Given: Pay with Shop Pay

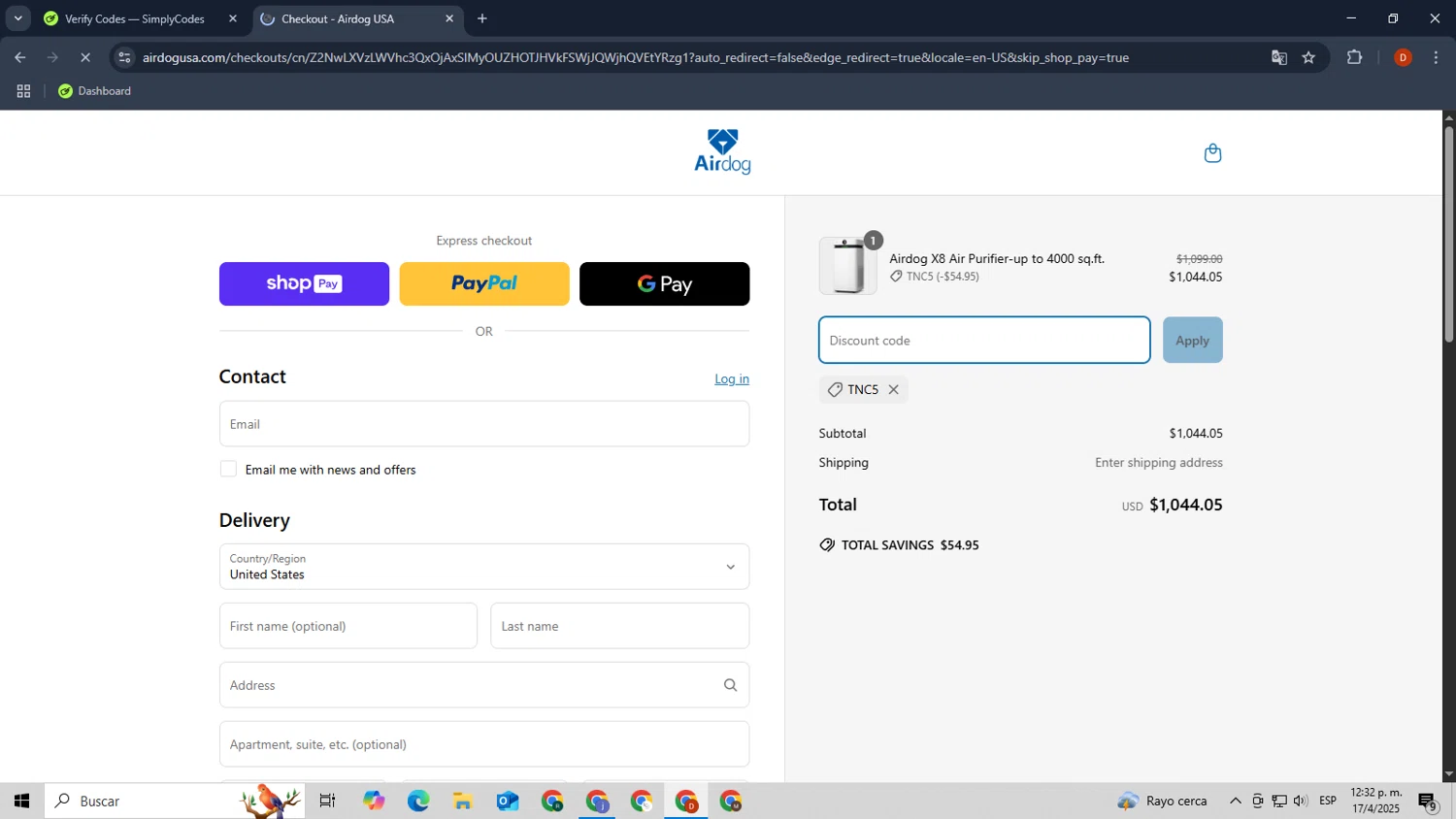Looking at the screenshot, I should point(304,283).
